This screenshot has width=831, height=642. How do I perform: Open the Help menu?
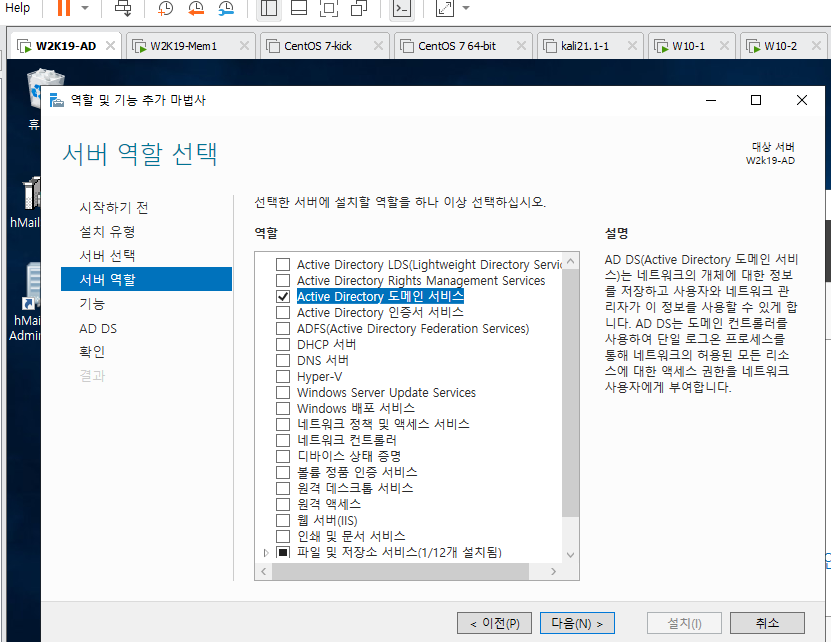point(17,8)
